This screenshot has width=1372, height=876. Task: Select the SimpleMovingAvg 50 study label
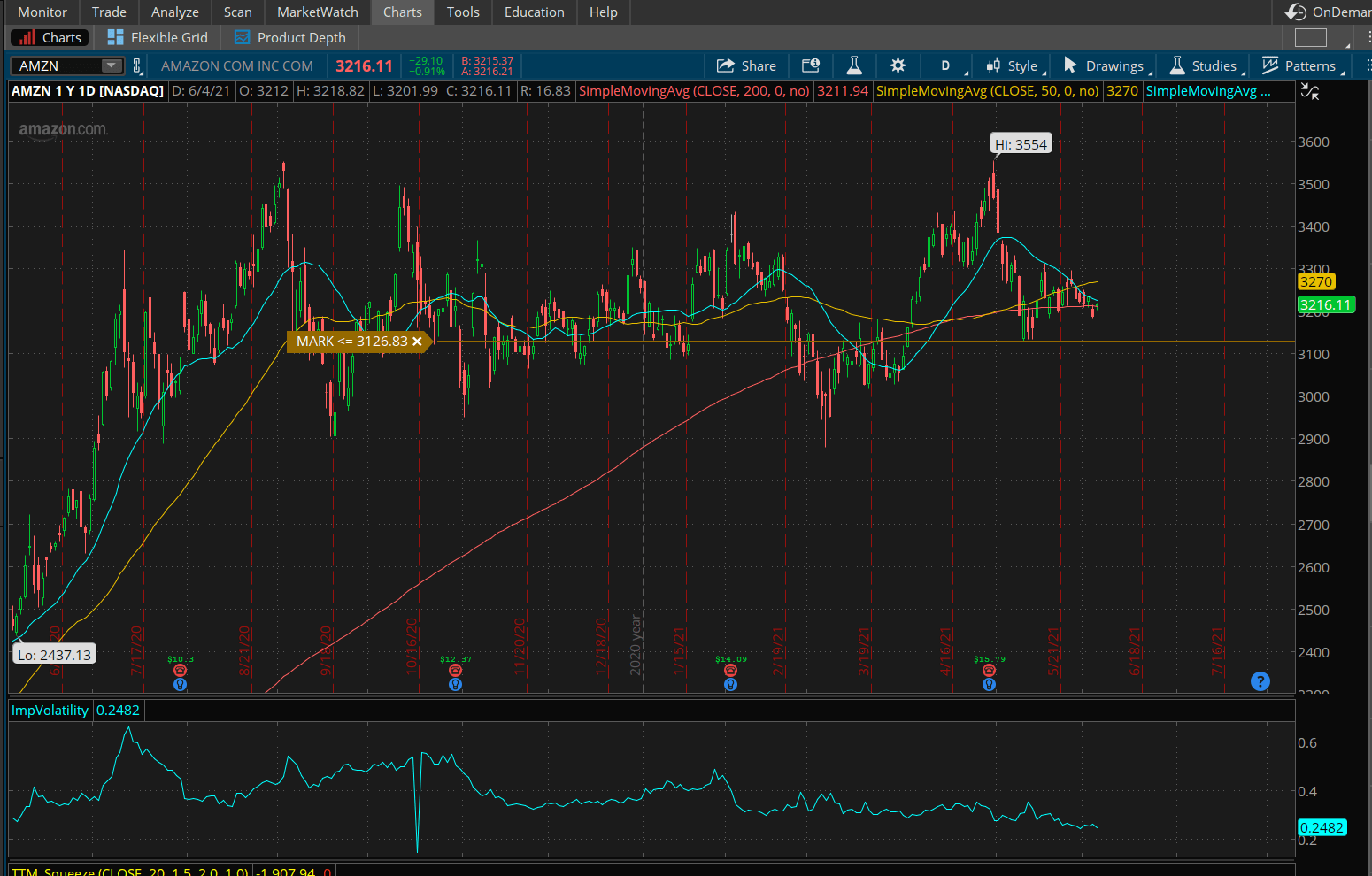click(x=988, y=91)
